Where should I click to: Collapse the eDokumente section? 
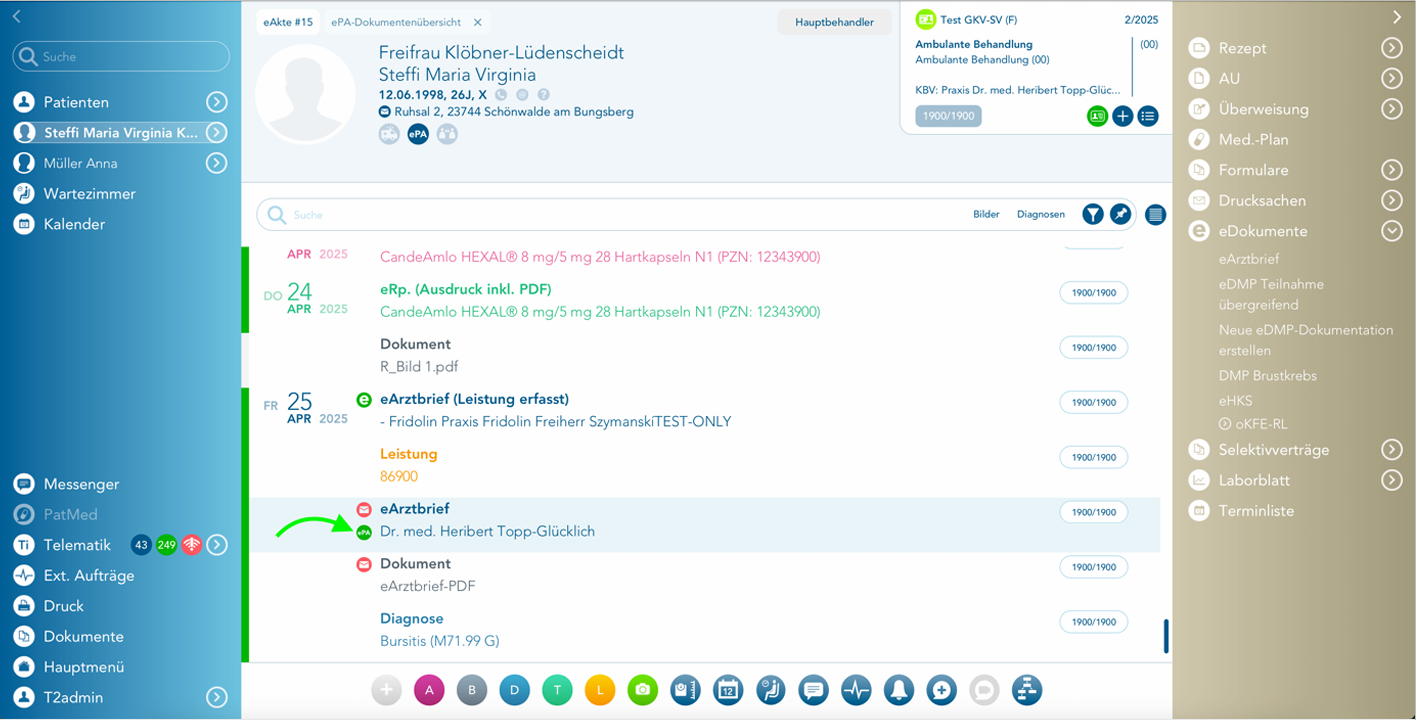click(x=1391, y=231)
